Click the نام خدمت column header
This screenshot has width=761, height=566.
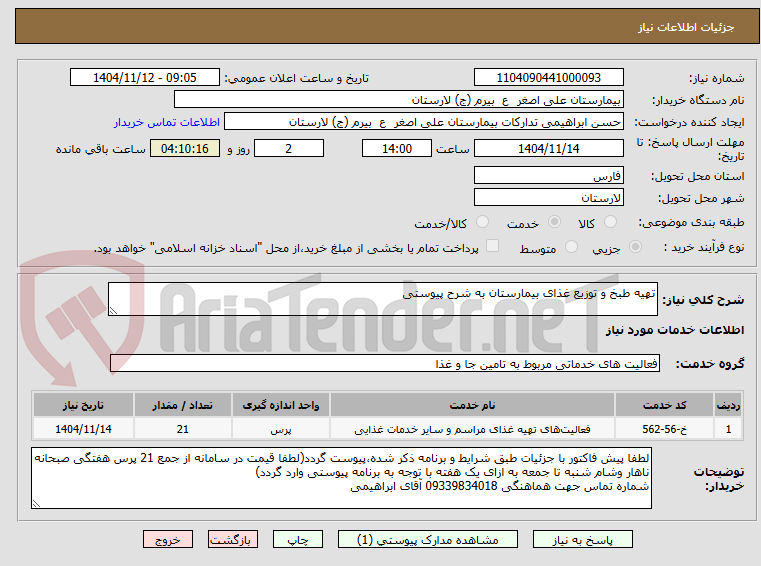(472, 405)
